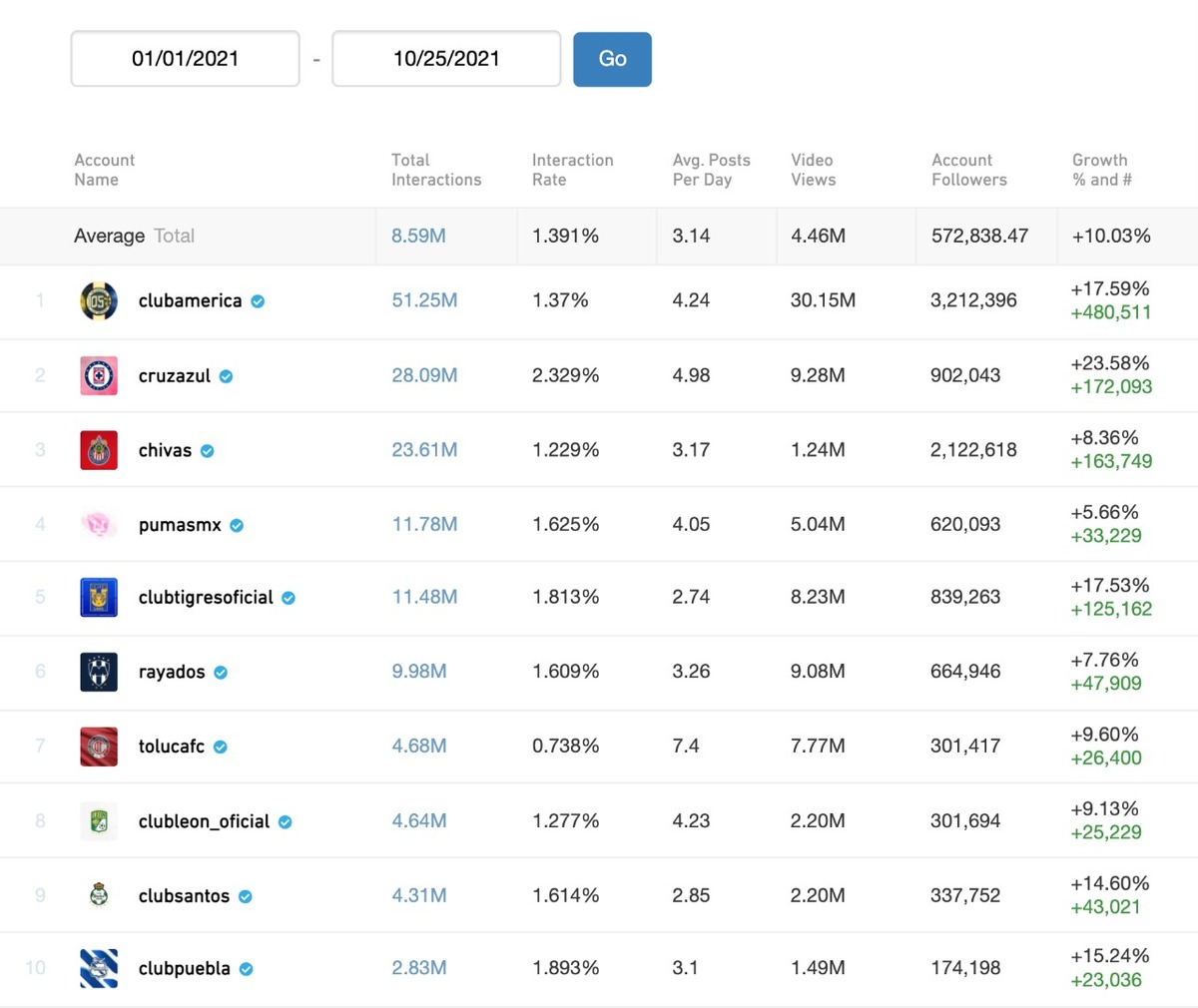Click the chivas team logo icon
Image resolution: width=1198 pixels, height=1008 pixels.
click(99, 450)
